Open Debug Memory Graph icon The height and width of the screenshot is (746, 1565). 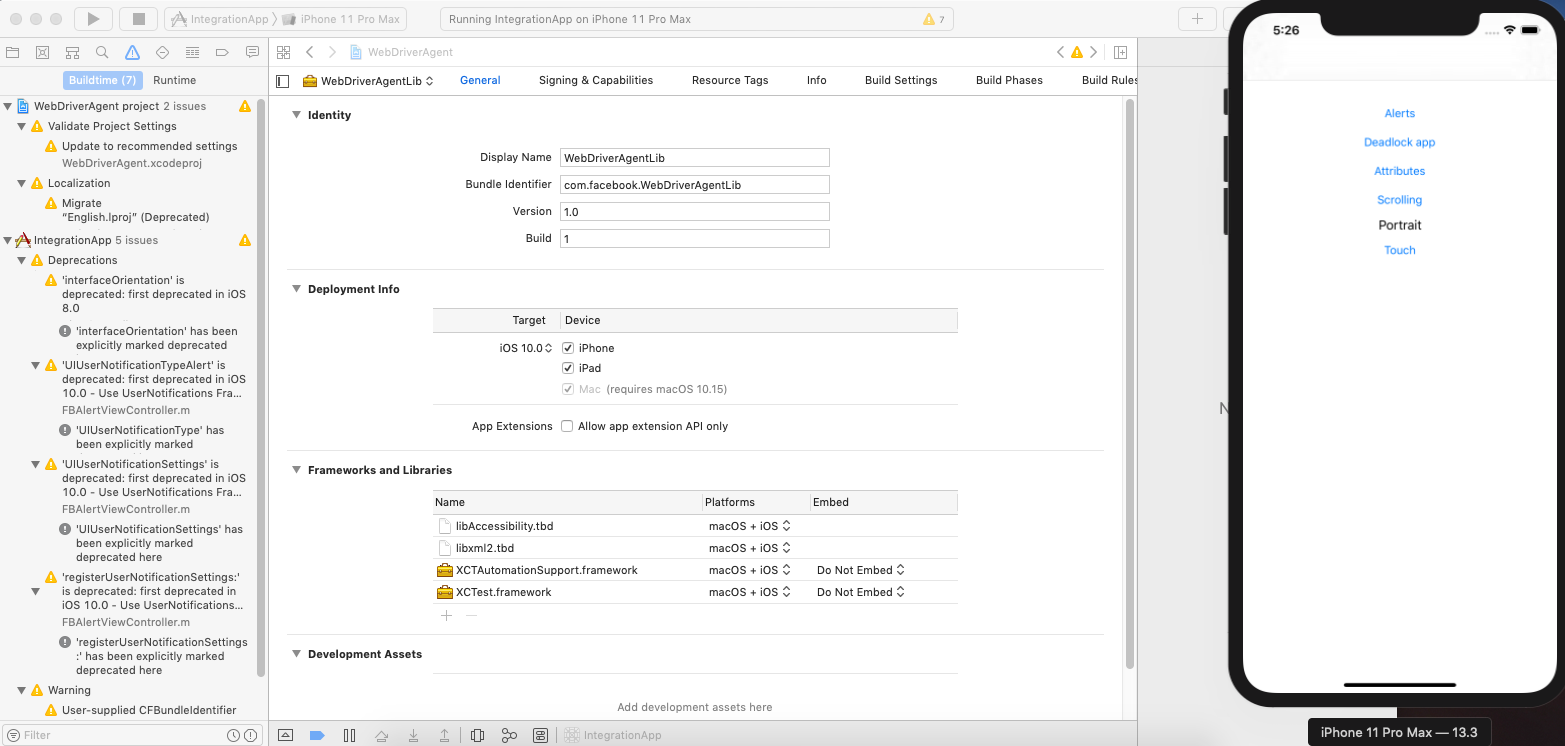509,735
